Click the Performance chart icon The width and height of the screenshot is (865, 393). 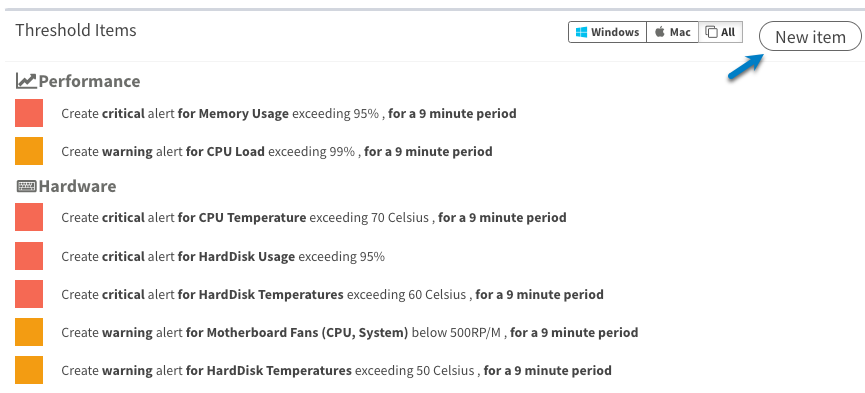[26, 81]
